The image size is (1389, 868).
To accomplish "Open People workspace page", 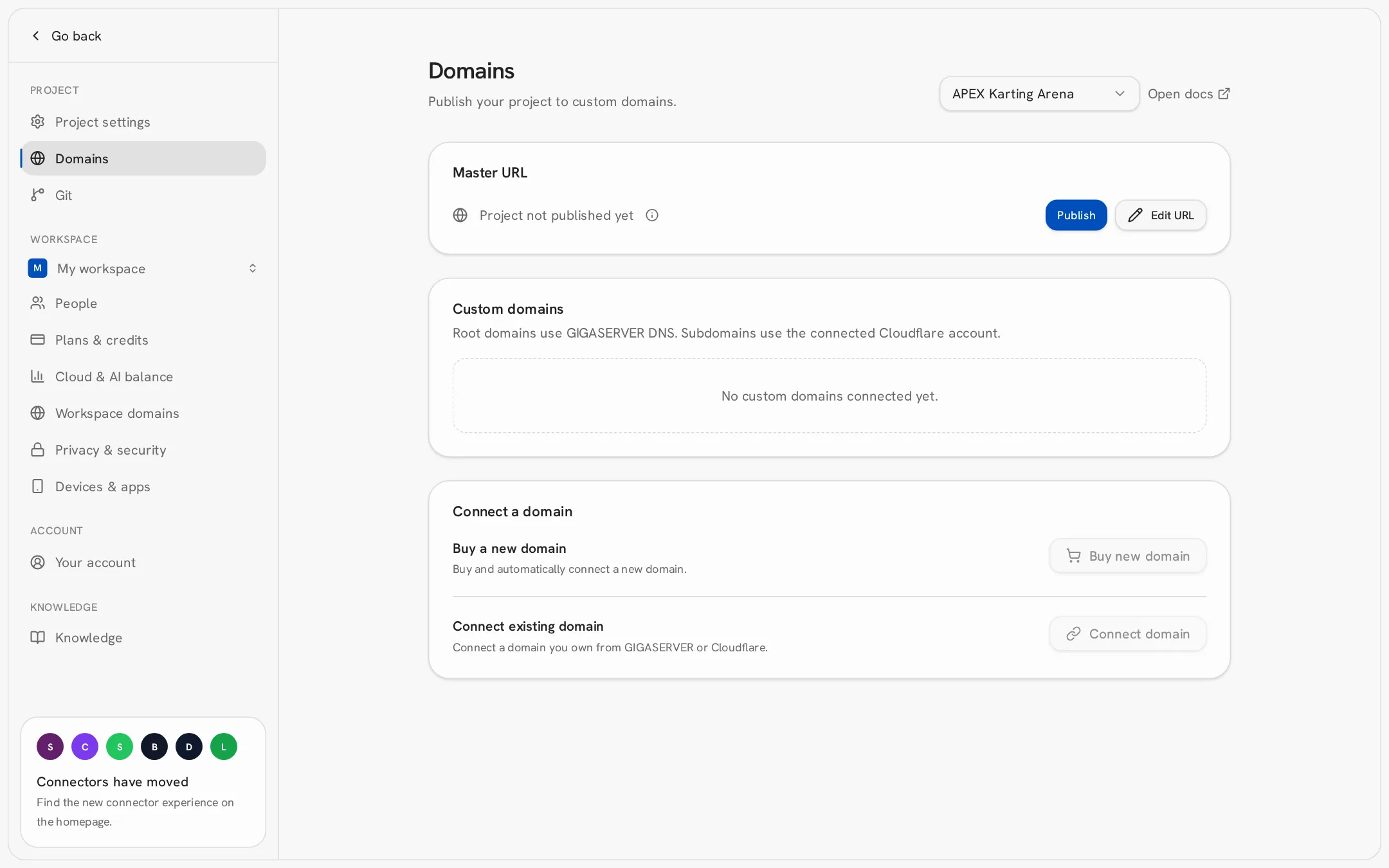I will pyautogui.click(x=143, y=303).
